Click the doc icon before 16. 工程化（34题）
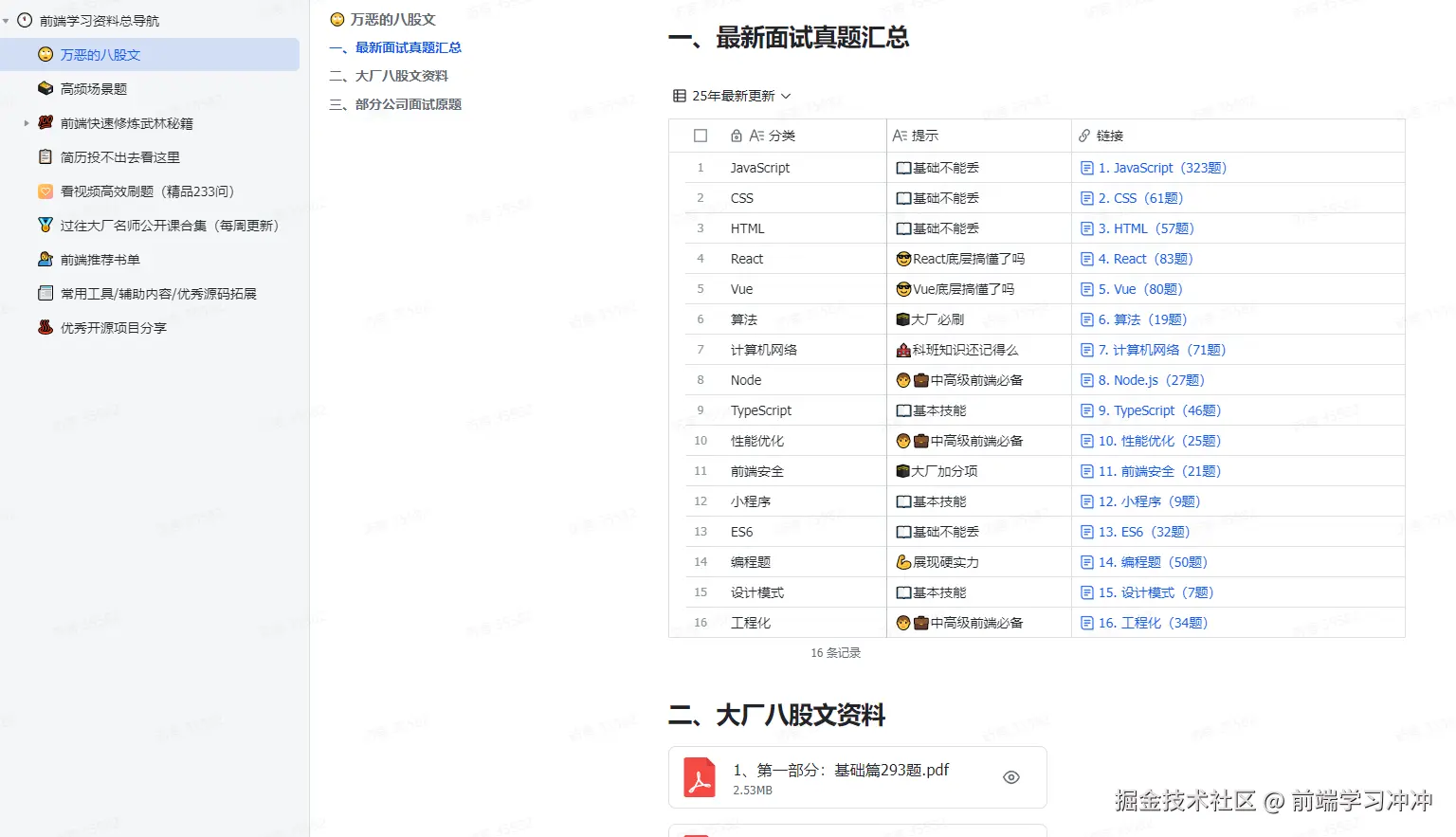Viewport: 1456px width, 837px height. pos(1087,623)
